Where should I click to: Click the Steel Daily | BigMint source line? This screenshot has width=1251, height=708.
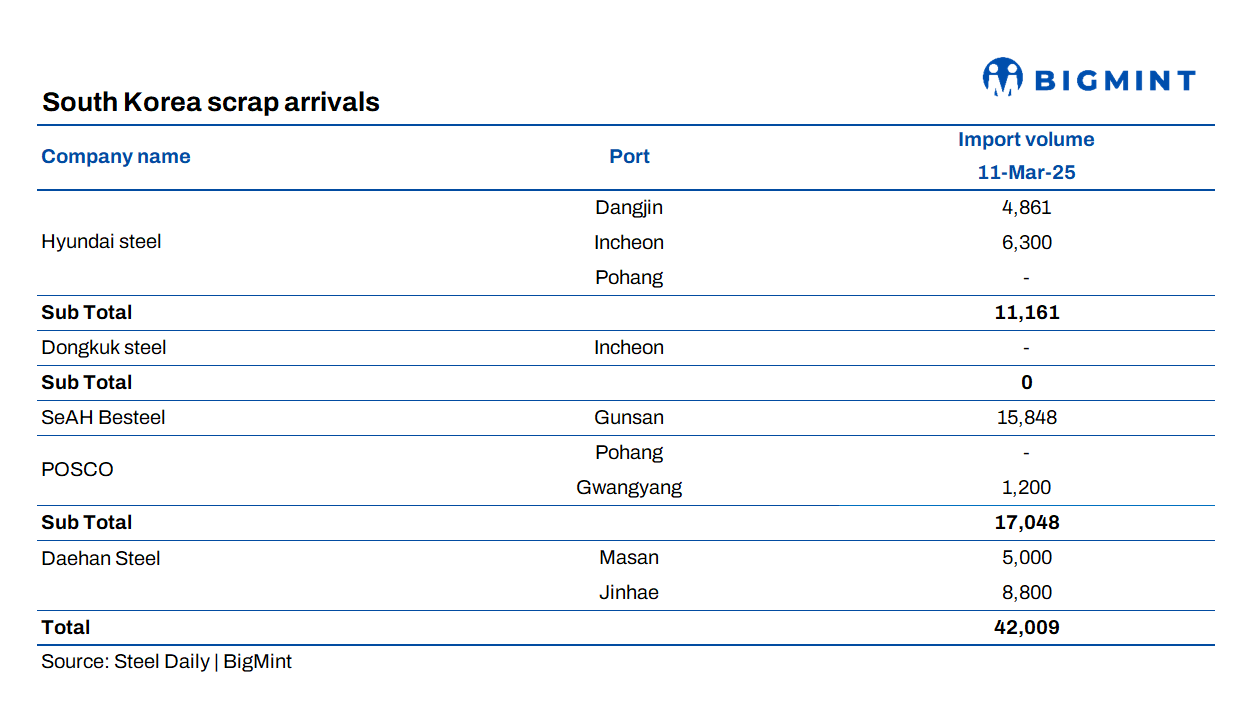point(166,661)
